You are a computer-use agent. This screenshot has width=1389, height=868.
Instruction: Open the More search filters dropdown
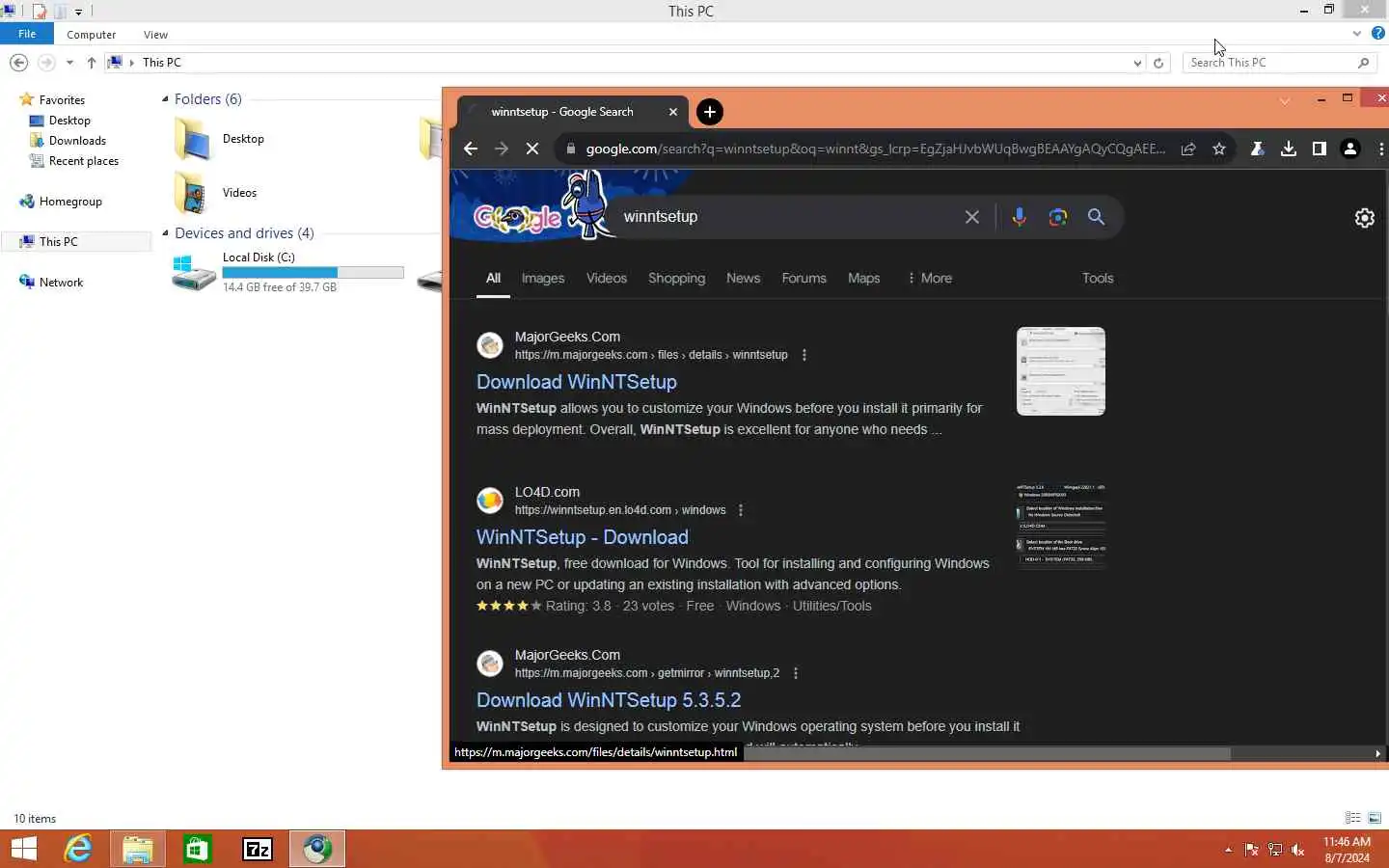point(929,278)
